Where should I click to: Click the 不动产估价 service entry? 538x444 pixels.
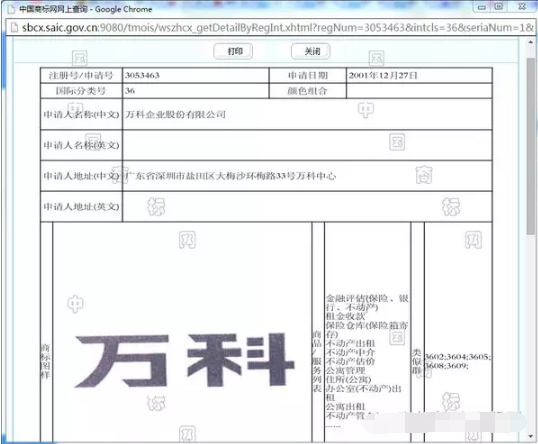pyautogui.click(x=350, y=361)
